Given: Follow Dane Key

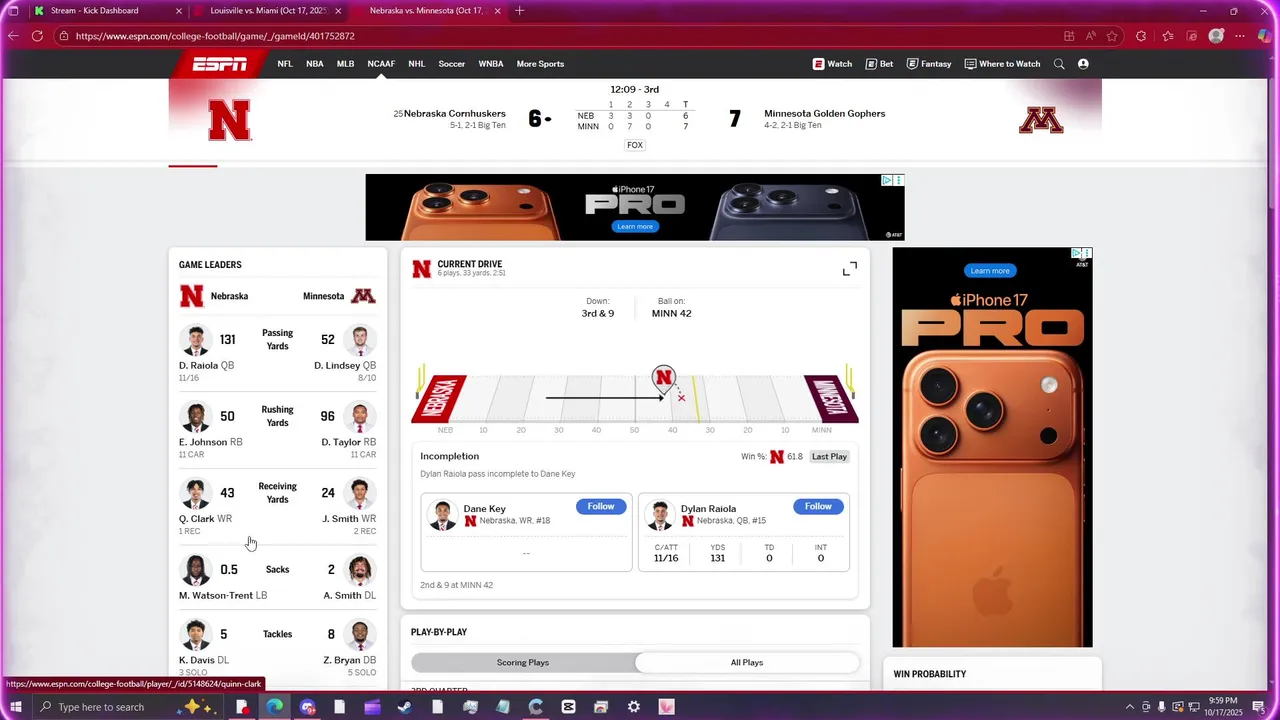Looking at the screenshot, I should pos(601,507).
